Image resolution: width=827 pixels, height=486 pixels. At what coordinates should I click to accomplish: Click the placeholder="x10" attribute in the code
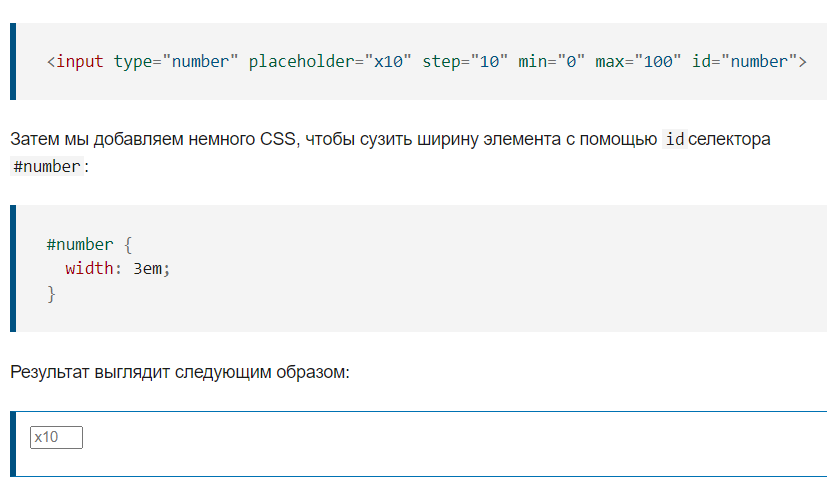coord(330,62)
